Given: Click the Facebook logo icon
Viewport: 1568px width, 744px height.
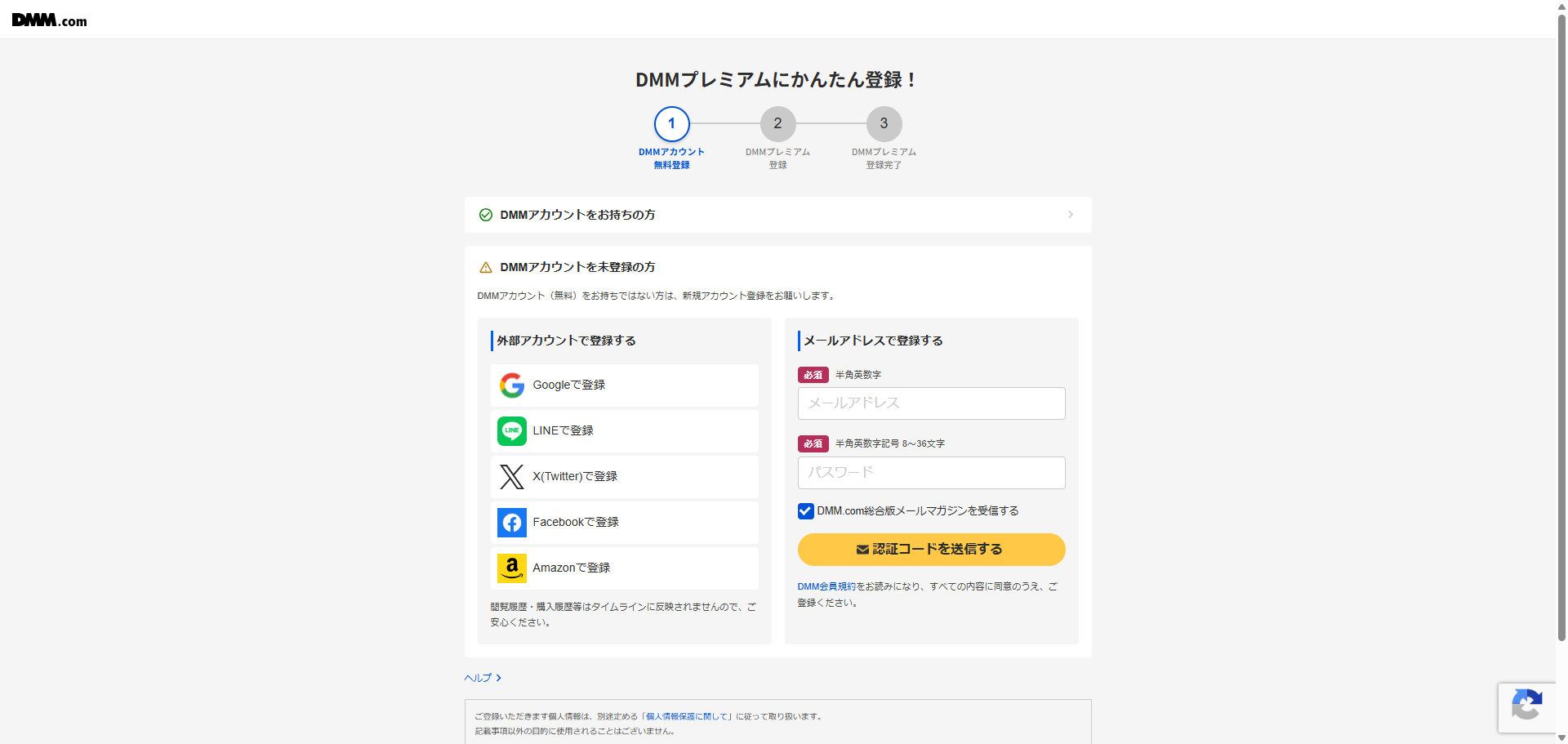Looking at the screenshot, I should click(512, 523).
